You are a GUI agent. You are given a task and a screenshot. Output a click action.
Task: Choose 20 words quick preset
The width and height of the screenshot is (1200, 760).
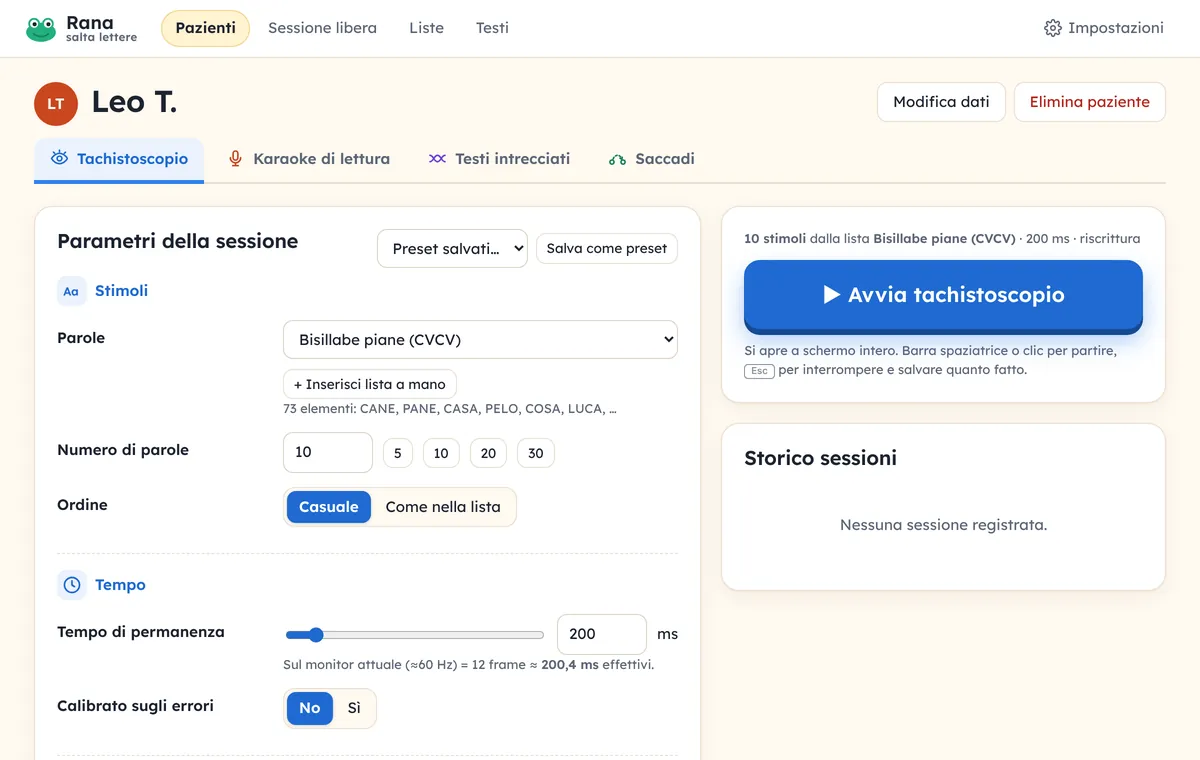488,453
